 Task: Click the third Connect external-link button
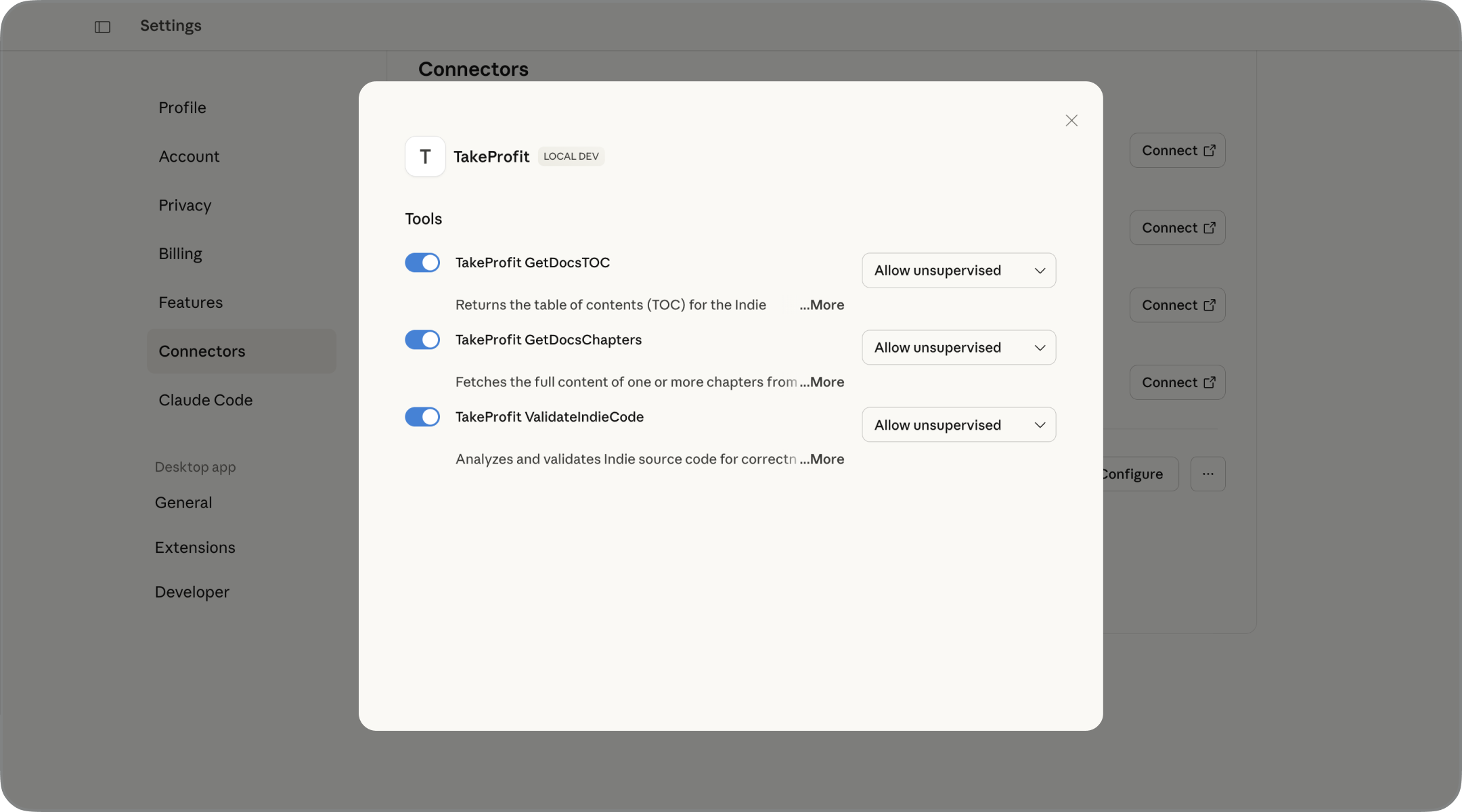coord(1177,305)
